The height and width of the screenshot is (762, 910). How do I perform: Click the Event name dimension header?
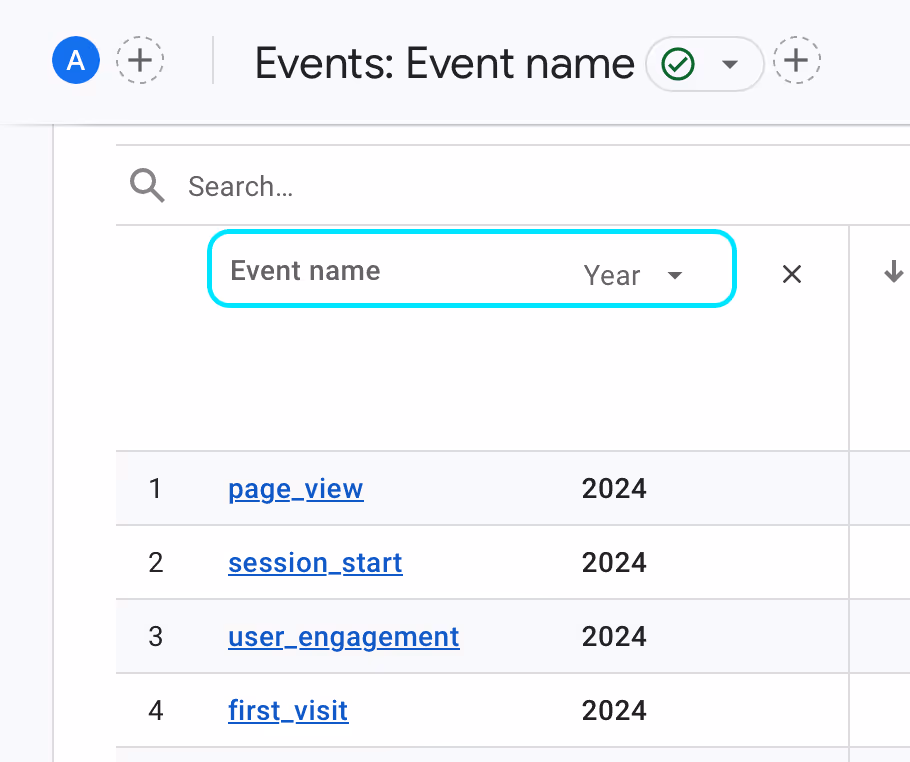pyautogui.click(x=305, y=271)
